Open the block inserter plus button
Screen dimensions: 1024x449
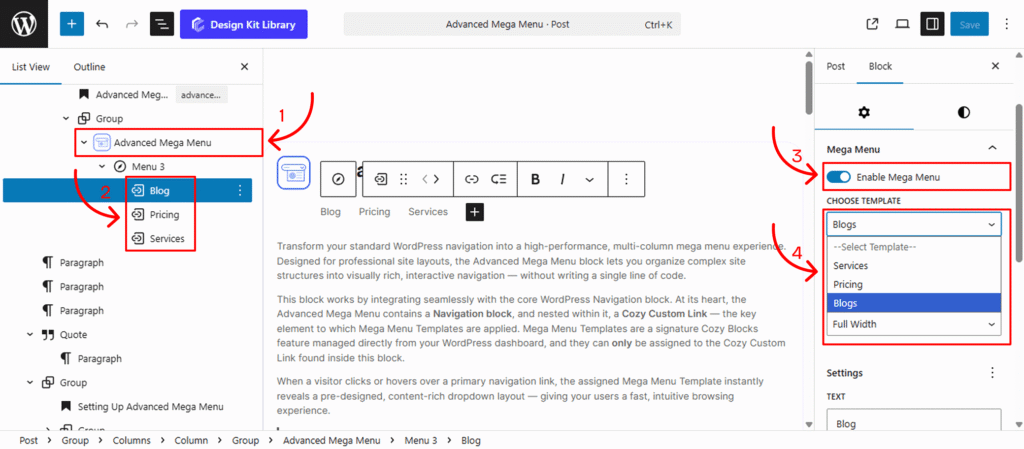pos(72,24)
